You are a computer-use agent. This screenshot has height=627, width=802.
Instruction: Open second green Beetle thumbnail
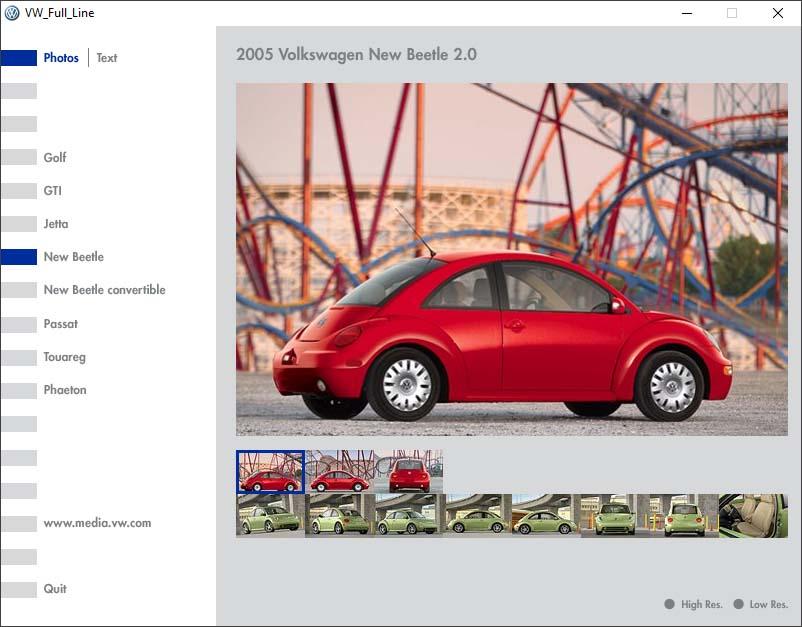(x=340, y=516)
